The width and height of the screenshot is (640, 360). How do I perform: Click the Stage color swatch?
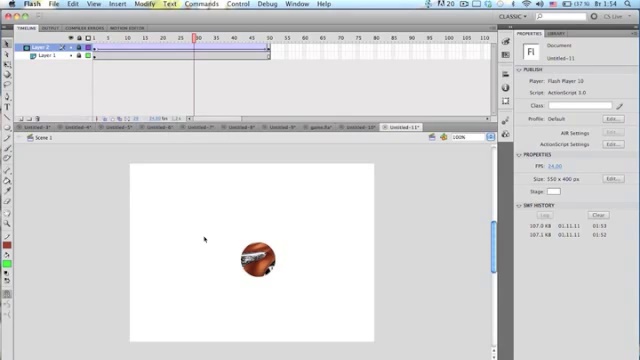(554, 192)
